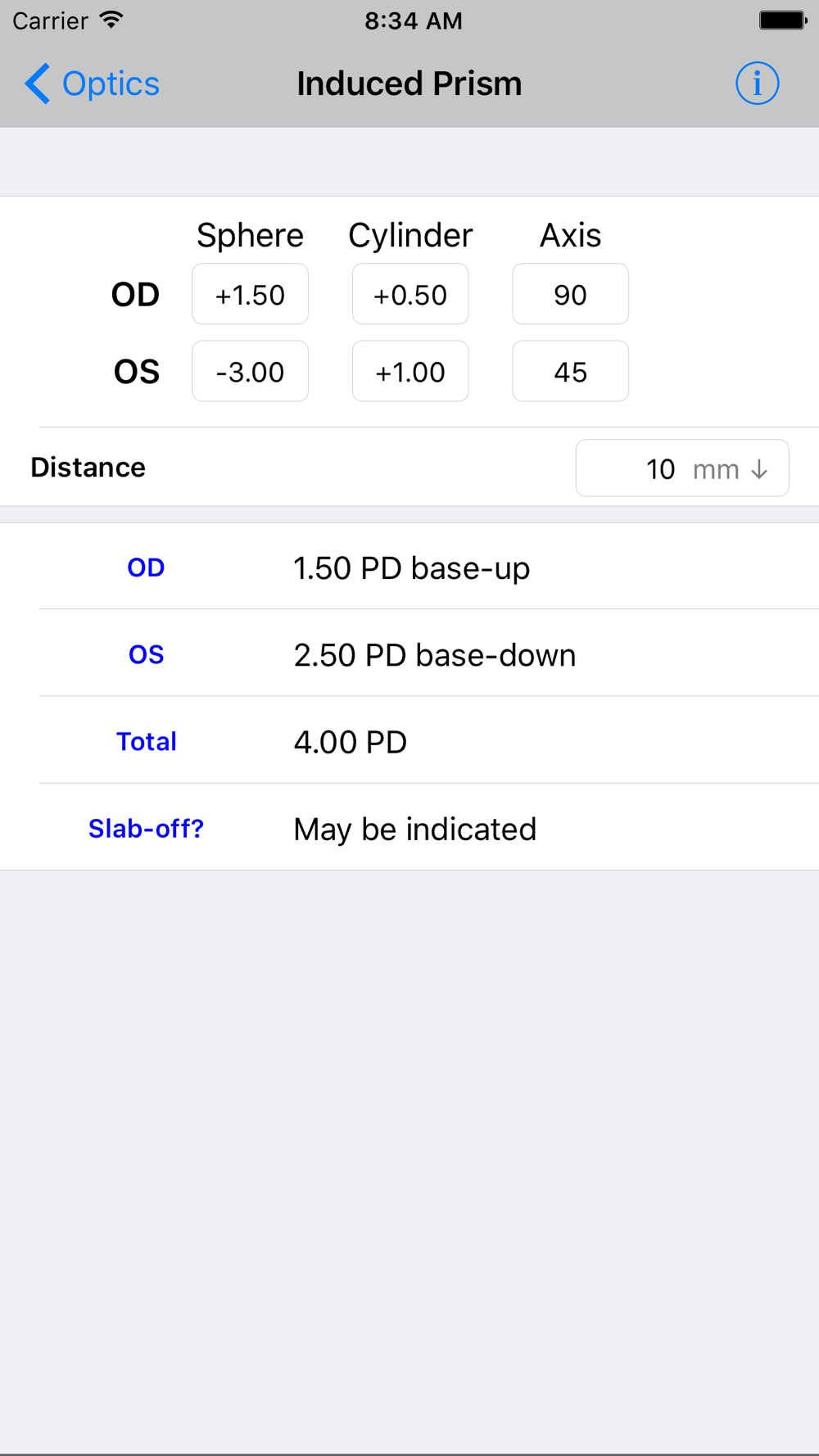Tap the May be indicated result
819x1456 pixels.
[x=415, y=829]
